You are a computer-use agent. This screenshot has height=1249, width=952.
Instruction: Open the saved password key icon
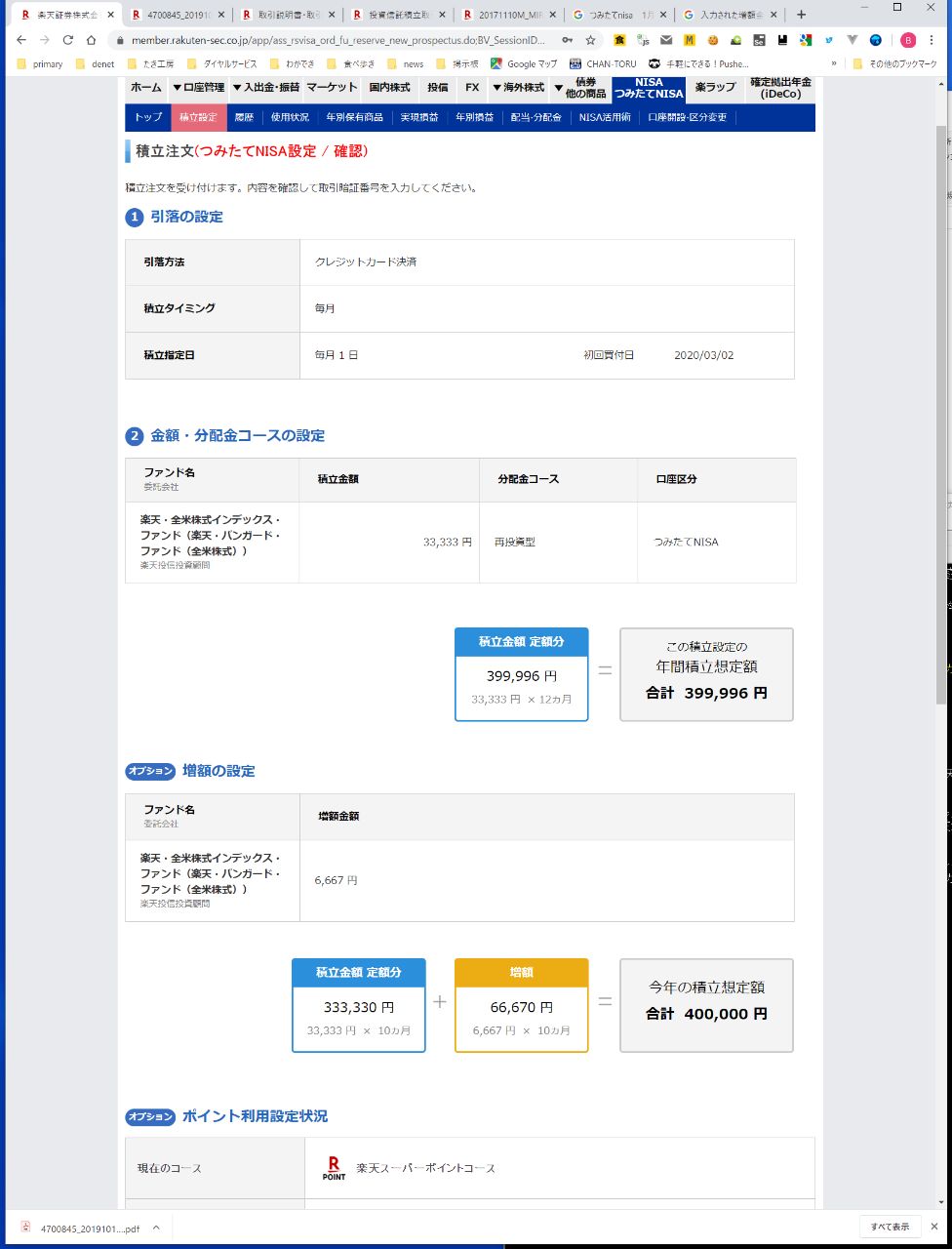click(x=568, y=40)
